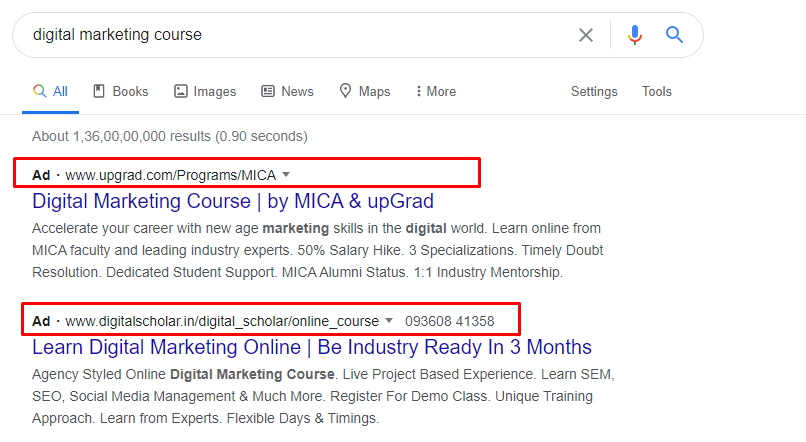Switch to the Maps tab
Screen dimensions: 806x442
pyautogui.click(x=365, y=91)
